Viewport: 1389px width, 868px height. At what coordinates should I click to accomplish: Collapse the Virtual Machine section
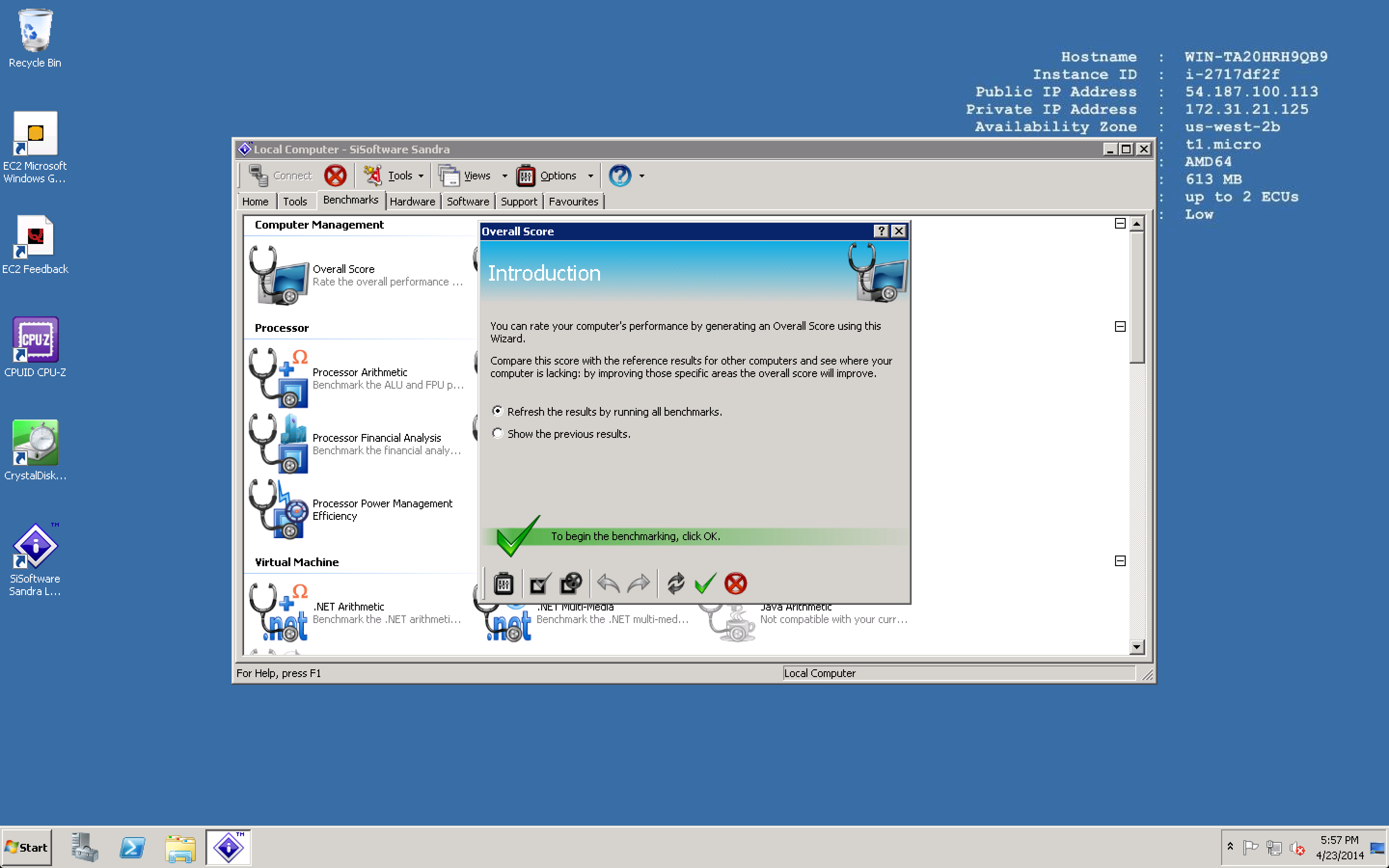click(1120, 561)
